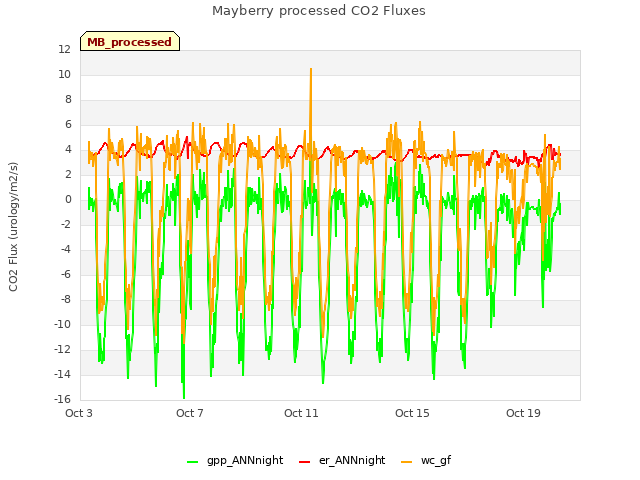Image resolution: width=640 pixels, height=480 pixels.
Task: Click the red er_ANNnight legend swatch
Action: coord(304,462)
